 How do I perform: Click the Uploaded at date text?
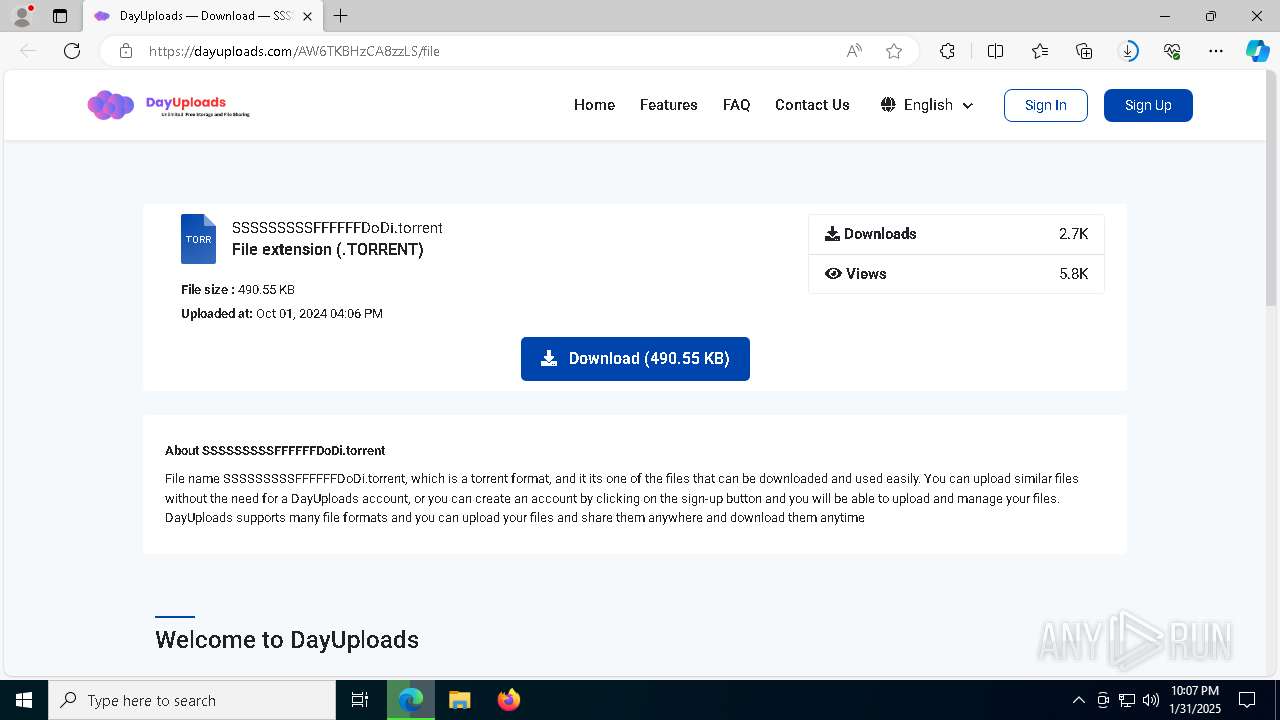[x=282, y=314]
